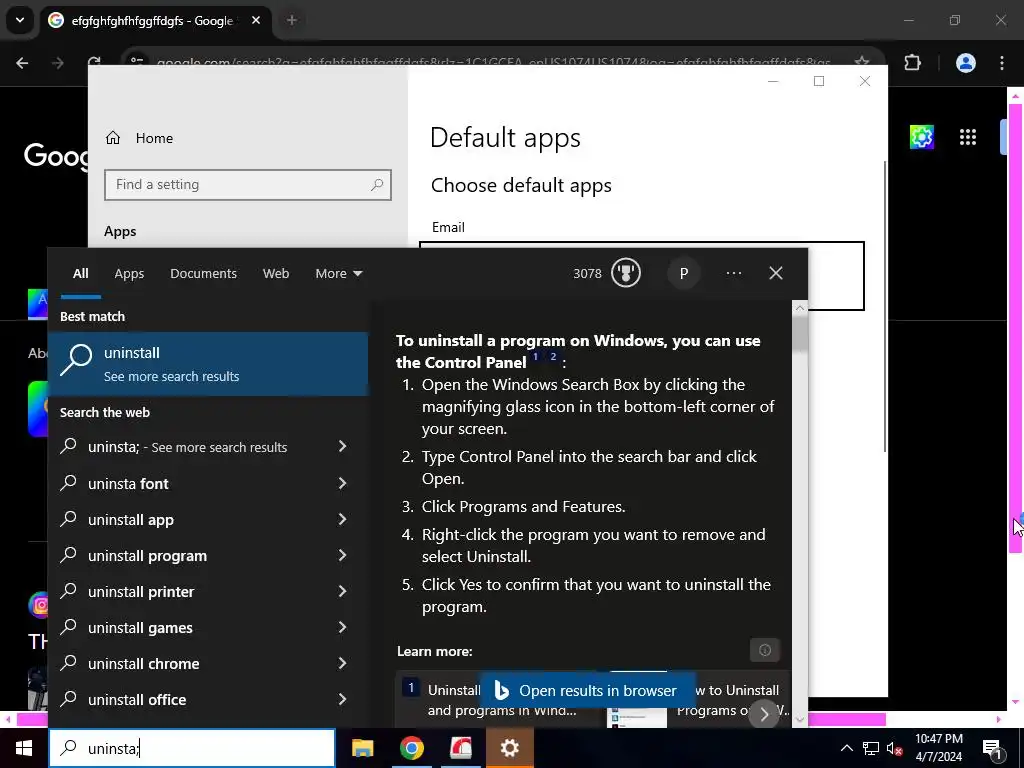Click the taskbar clock showing 10:47 PM
This screenshot has width=1024, height=768.
coord(938,748)
